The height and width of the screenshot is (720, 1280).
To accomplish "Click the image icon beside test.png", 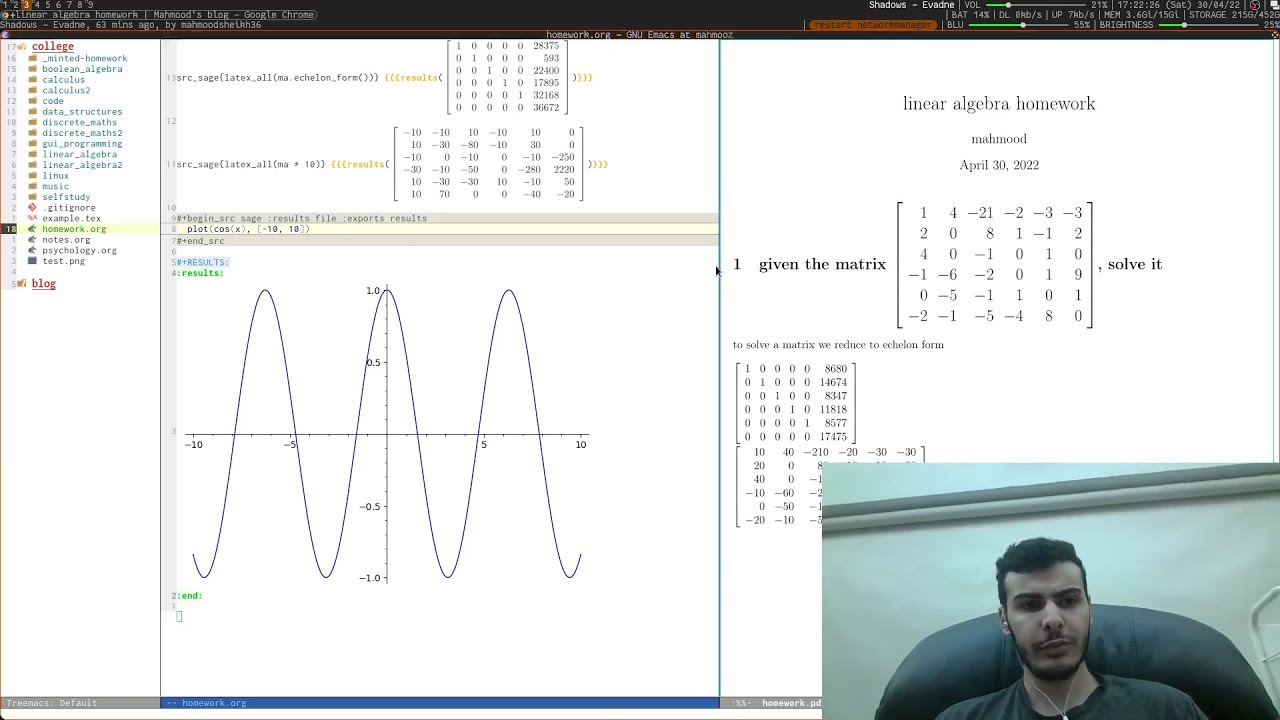I will [33, 261].
